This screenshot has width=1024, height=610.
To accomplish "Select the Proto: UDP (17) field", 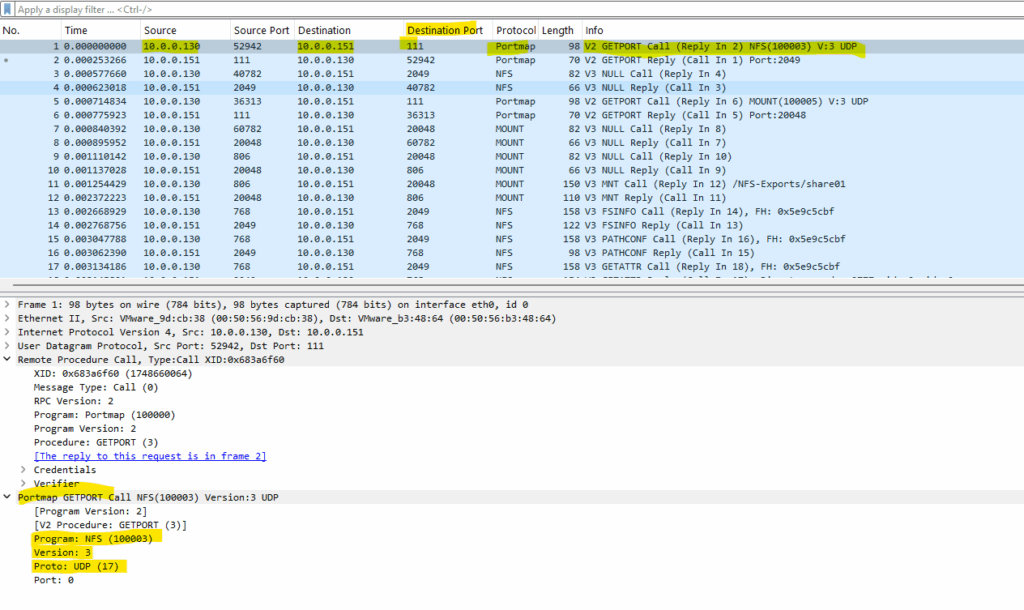I will click(x=76, y=566).
